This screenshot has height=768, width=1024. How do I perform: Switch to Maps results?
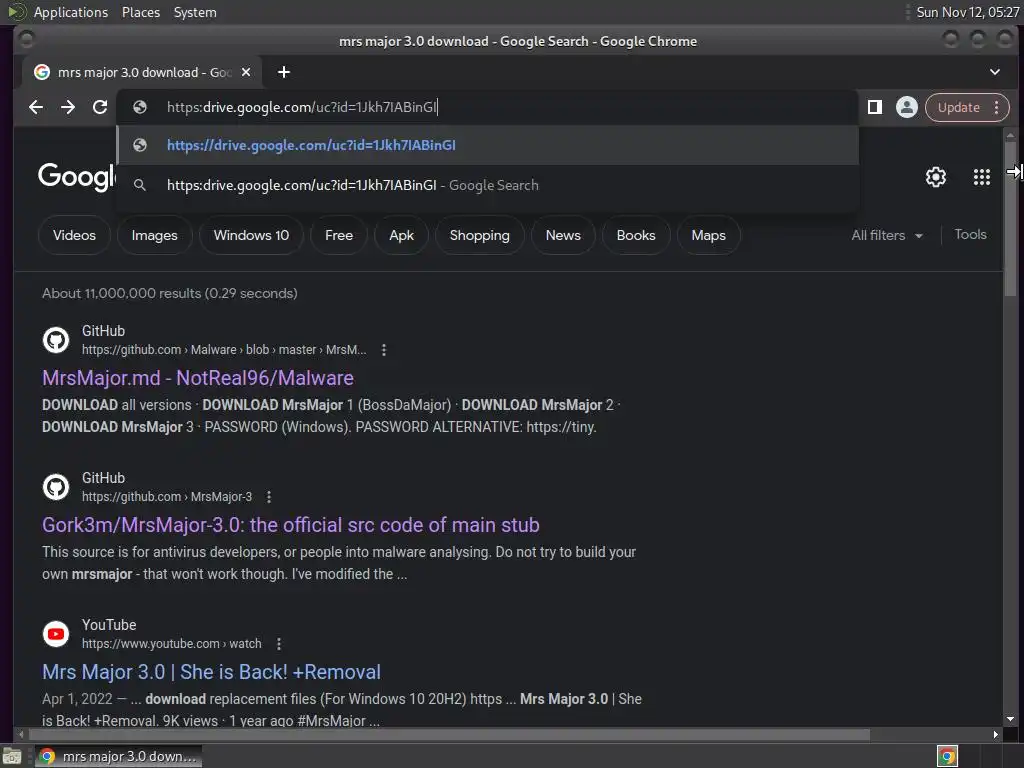point(709,235)
